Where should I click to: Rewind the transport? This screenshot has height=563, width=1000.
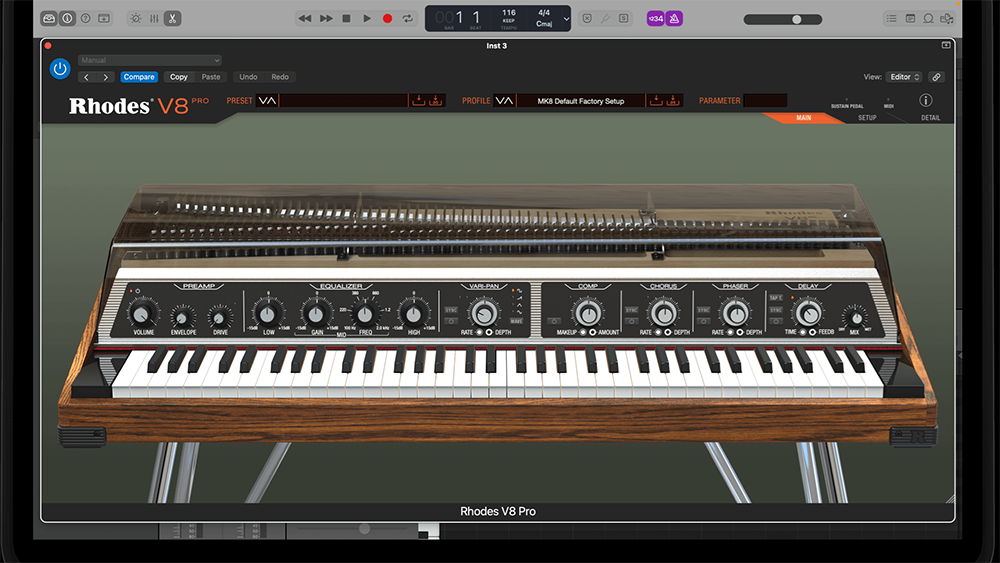pyautogui.click(x=305, y=18)
